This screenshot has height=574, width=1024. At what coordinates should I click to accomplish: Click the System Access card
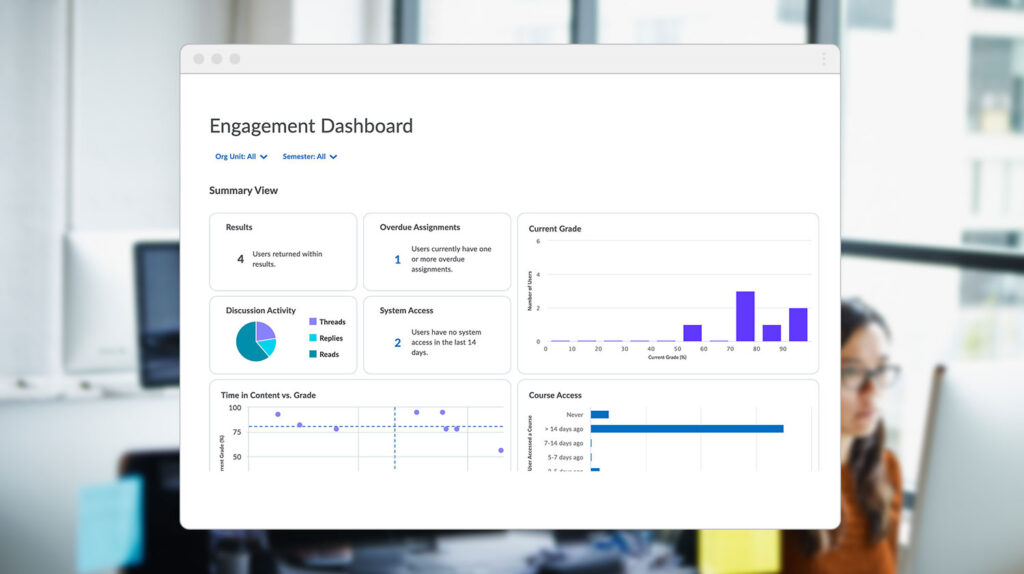(437, 335)
